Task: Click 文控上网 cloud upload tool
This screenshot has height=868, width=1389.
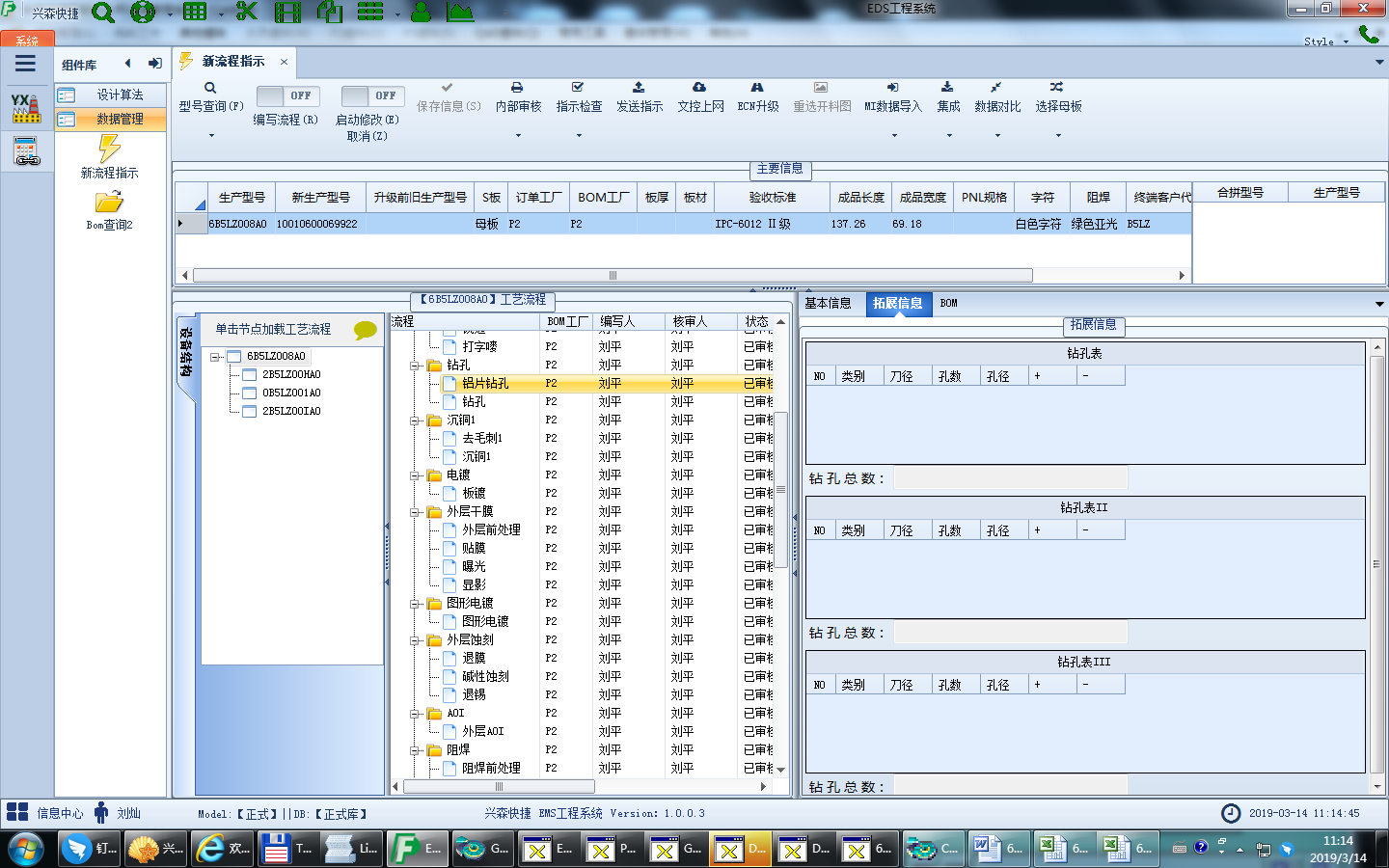Action: 700,96
